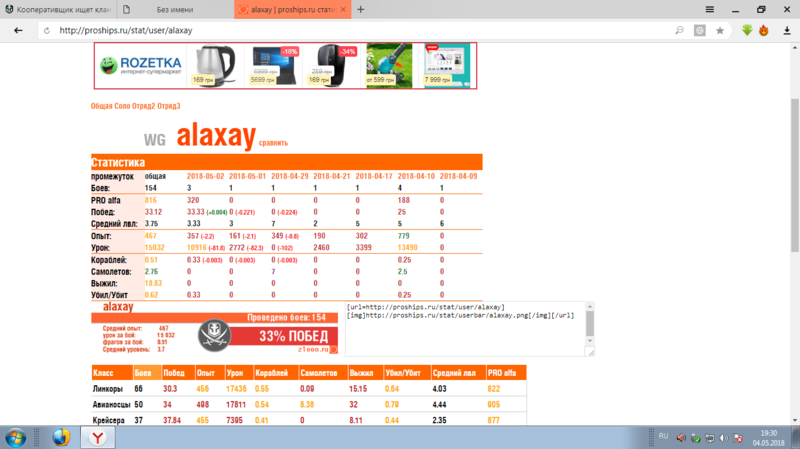Screen dimensions: 800x449
Task: Click the network icon with red cross
Action: tap(738, 438)
